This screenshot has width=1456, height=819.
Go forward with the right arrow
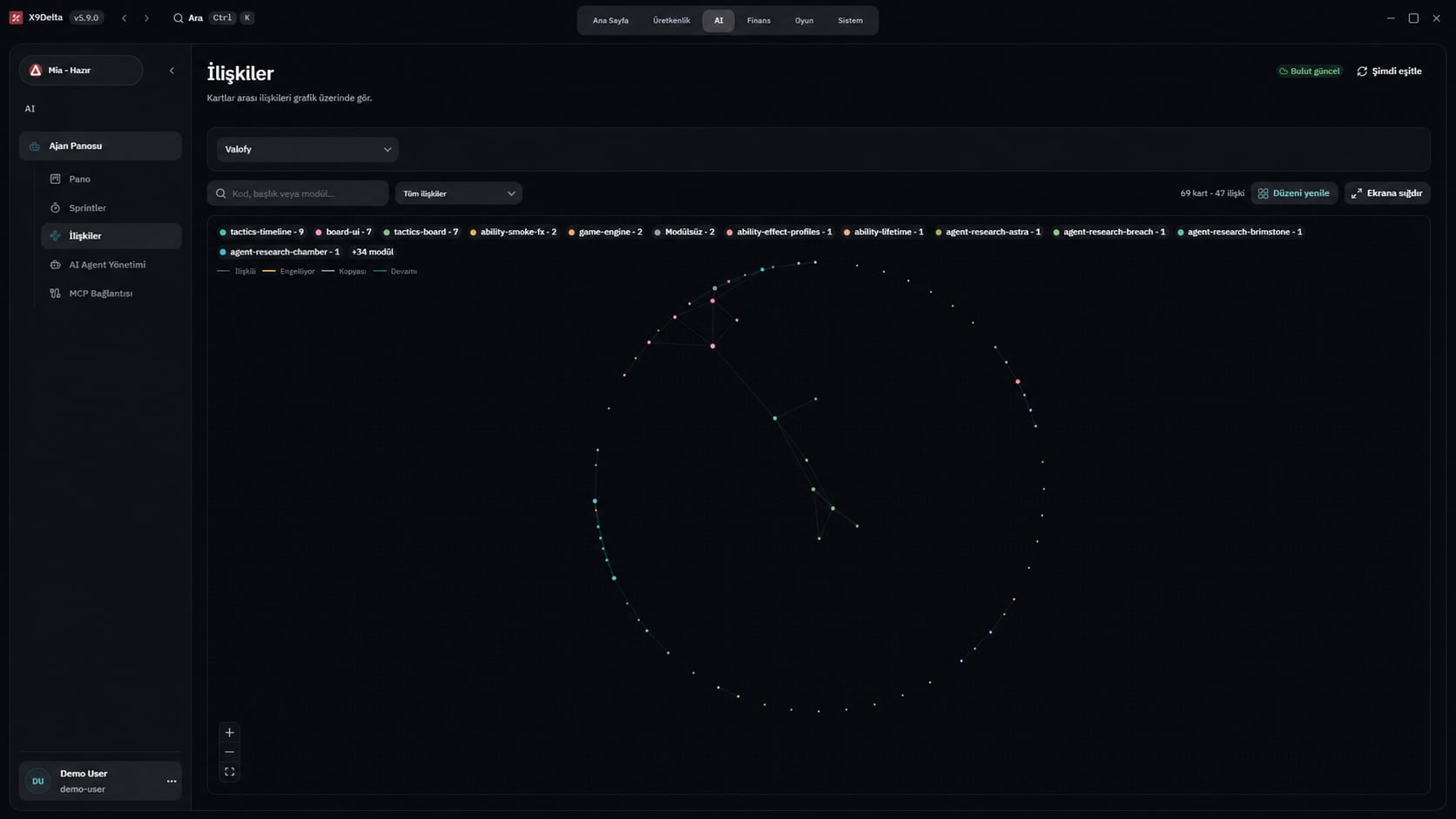pos(146,18)
